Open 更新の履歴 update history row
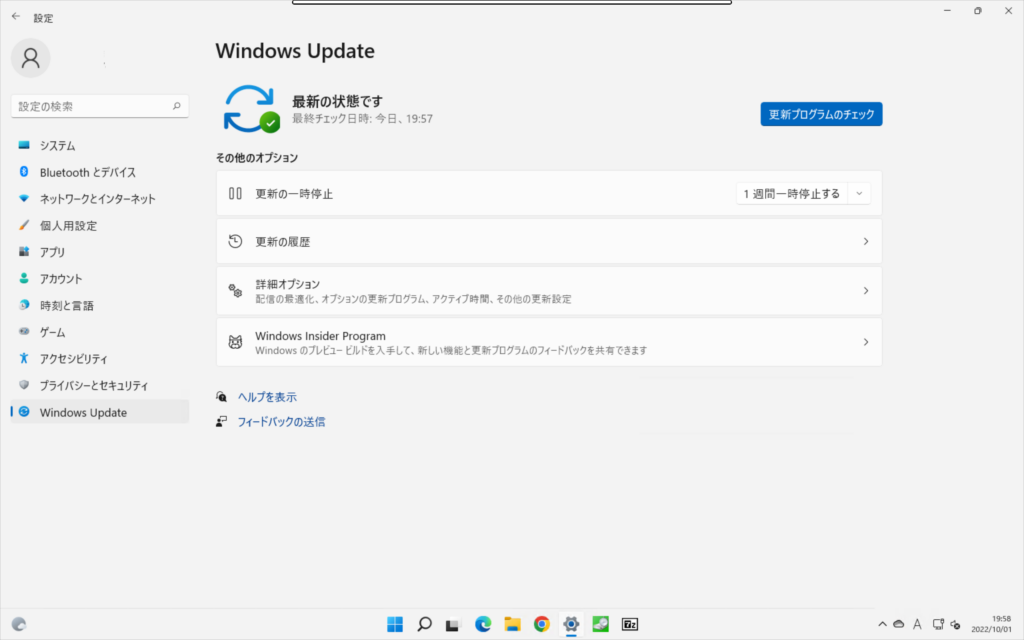 point(549,242)
